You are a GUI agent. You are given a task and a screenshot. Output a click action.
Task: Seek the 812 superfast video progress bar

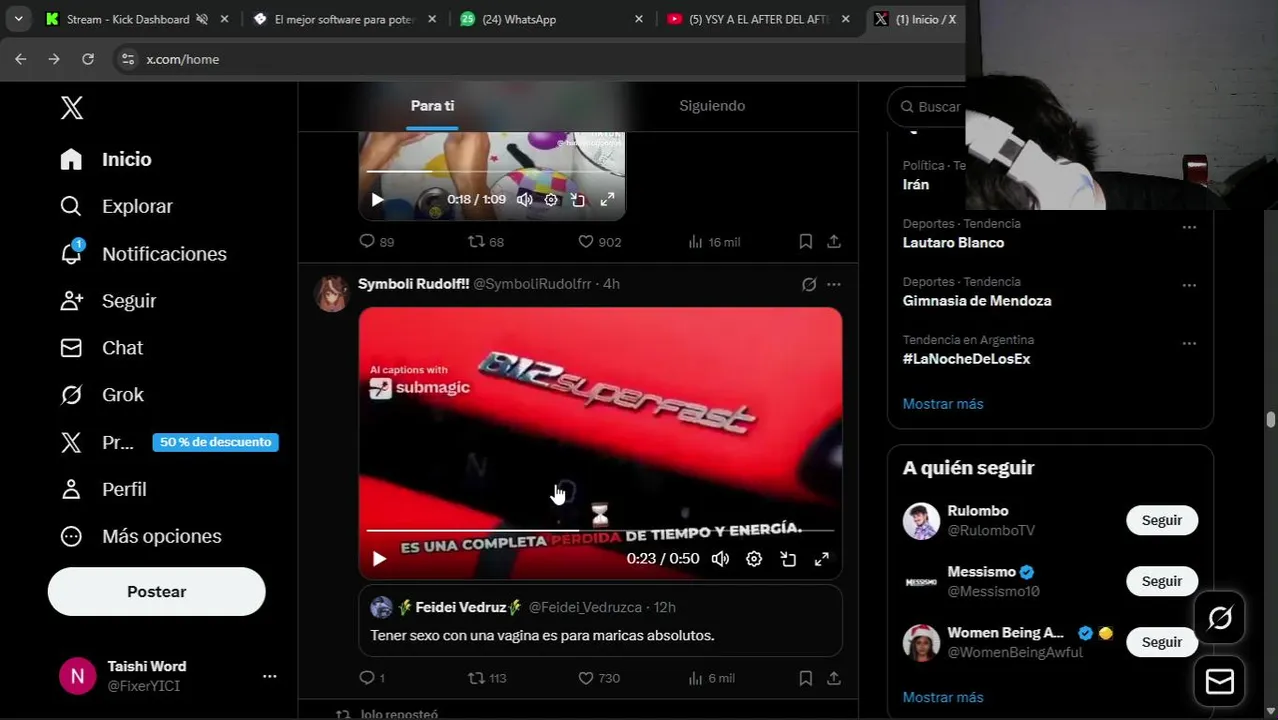pyautogui.click(x=600, y=530)
